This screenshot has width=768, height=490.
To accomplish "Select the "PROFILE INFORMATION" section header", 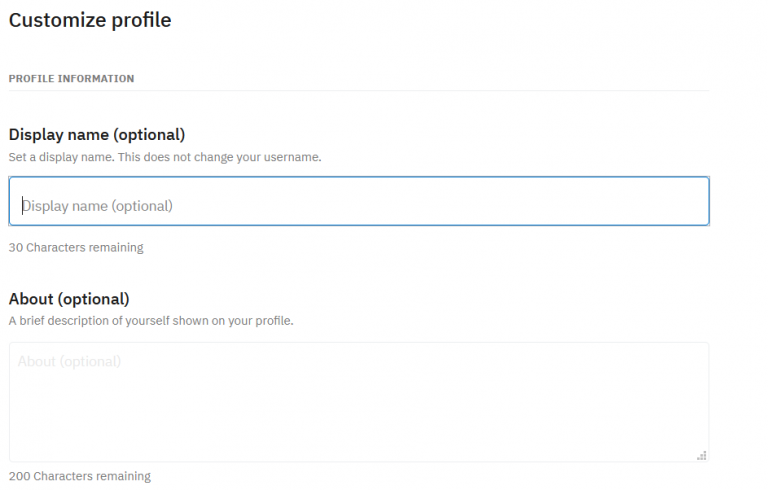I will [71, 78].
